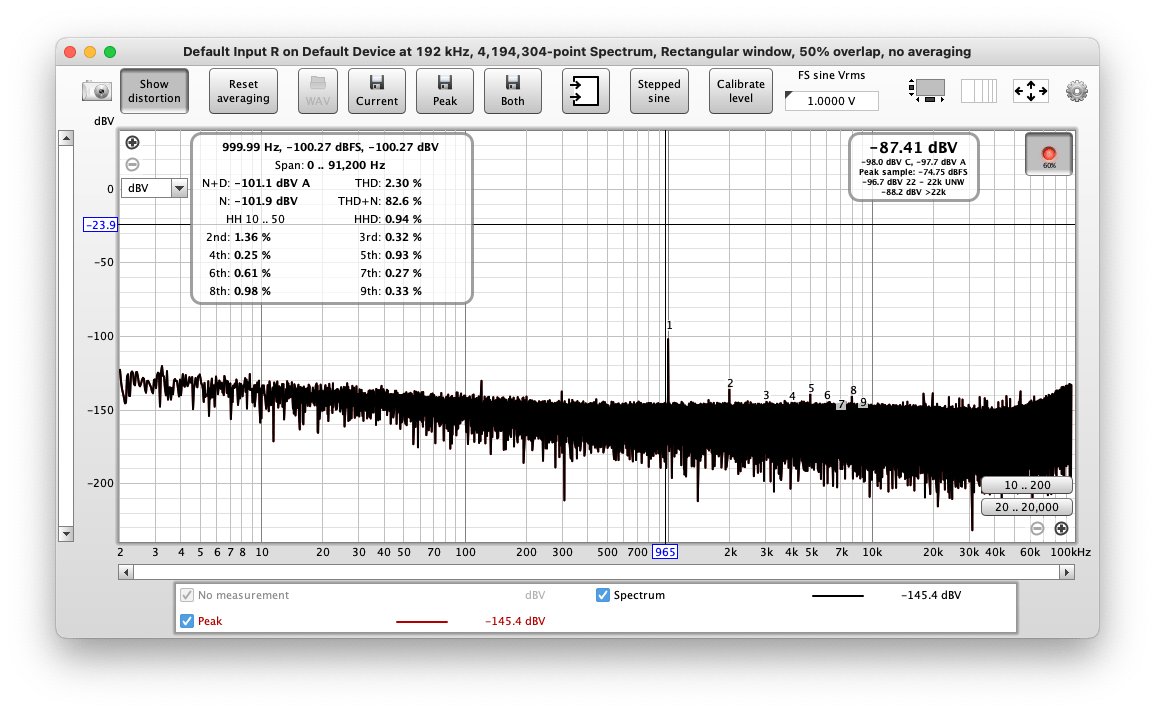Click the four-arrow move icon

(1031, 91)
